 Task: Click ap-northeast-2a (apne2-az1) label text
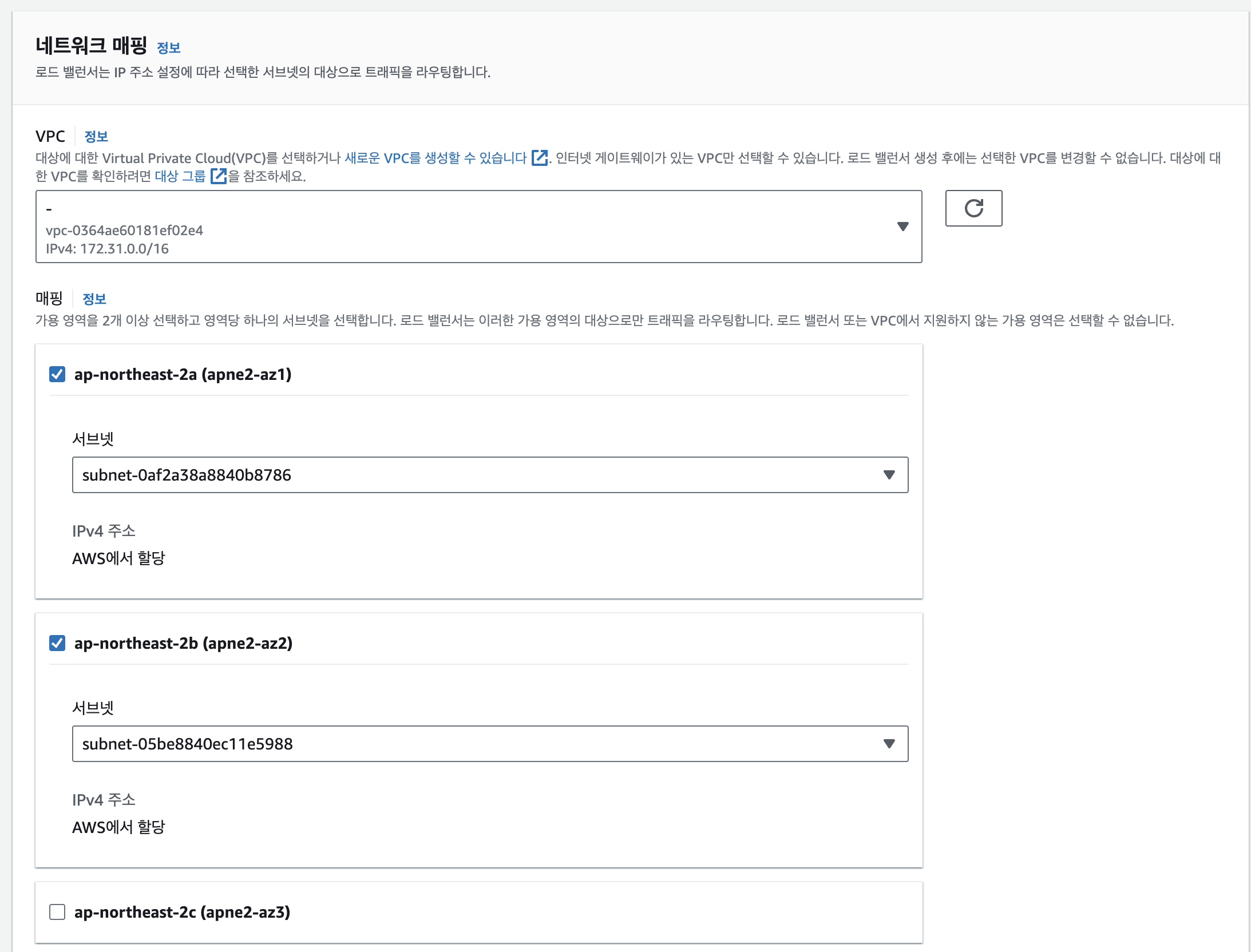point(183,374)
